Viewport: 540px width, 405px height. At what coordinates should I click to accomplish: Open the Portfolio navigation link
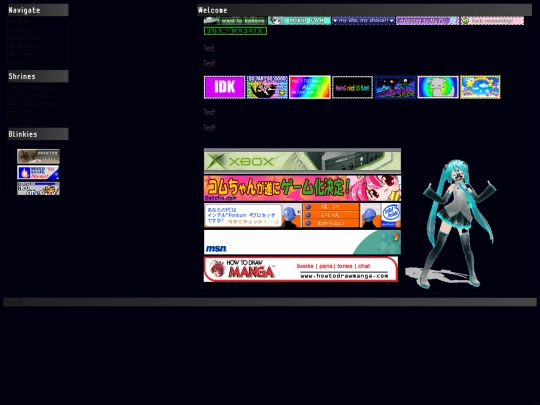click(29, 38)
